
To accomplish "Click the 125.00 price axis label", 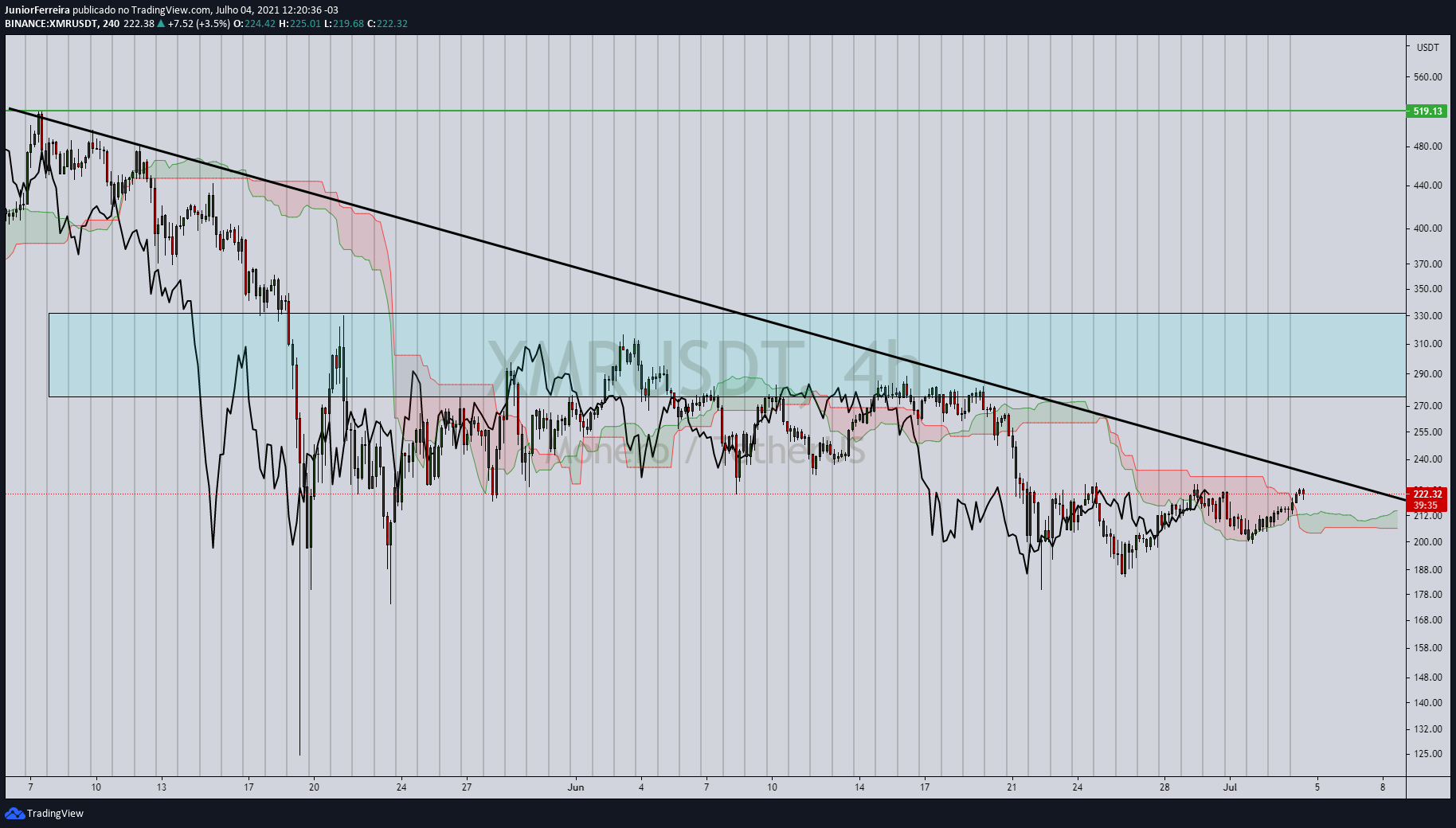I will [x=1427, y=754].
